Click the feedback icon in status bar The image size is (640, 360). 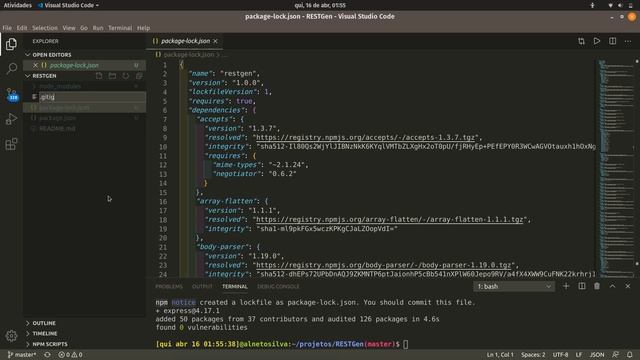[615, 355]
